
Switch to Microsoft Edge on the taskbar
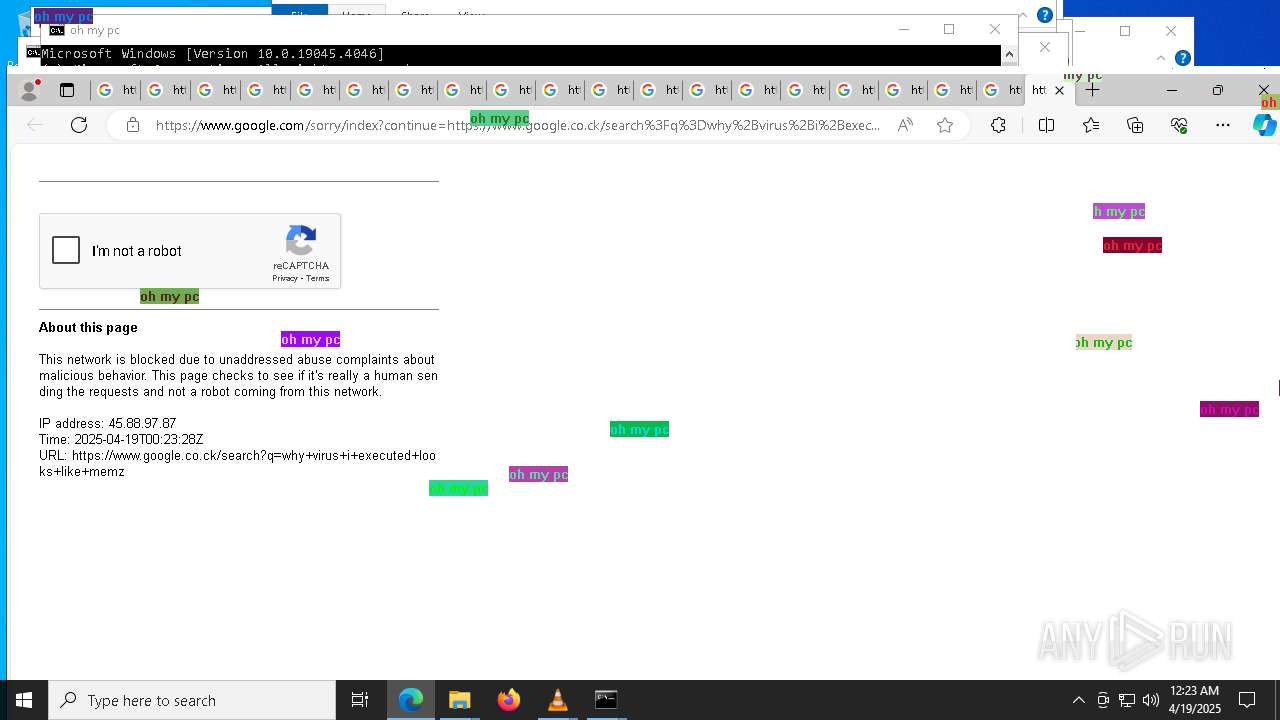coord(411,700)
